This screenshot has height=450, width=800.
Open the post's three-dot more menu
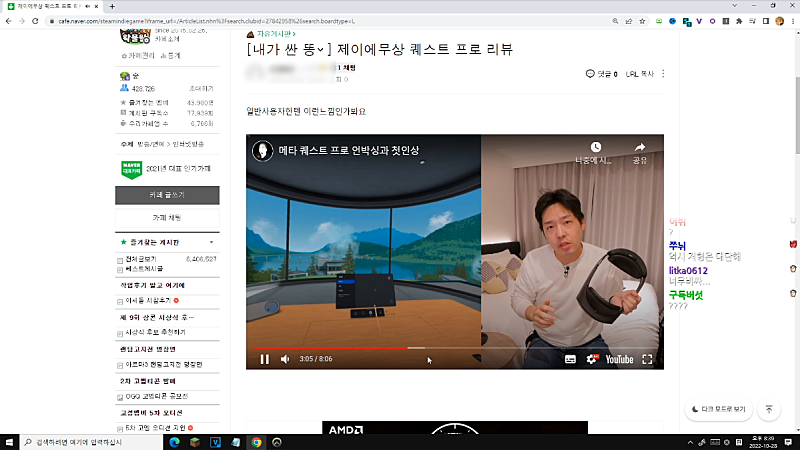663,73
